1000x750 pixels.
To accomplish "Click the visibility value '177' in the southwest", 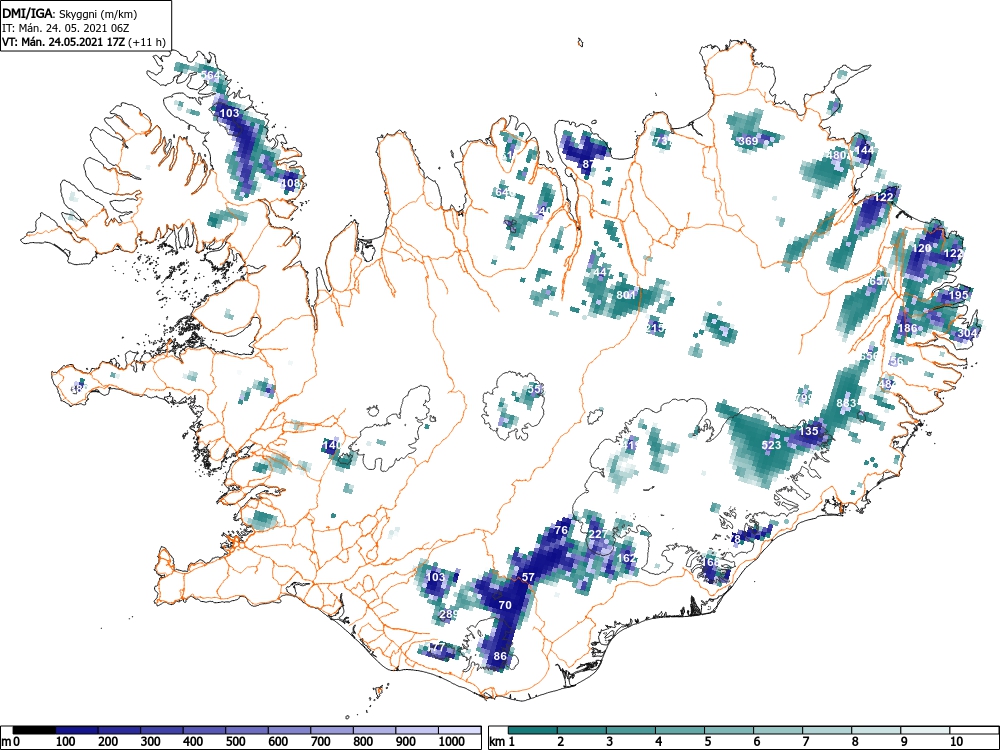I will click(x=436, y=647).
